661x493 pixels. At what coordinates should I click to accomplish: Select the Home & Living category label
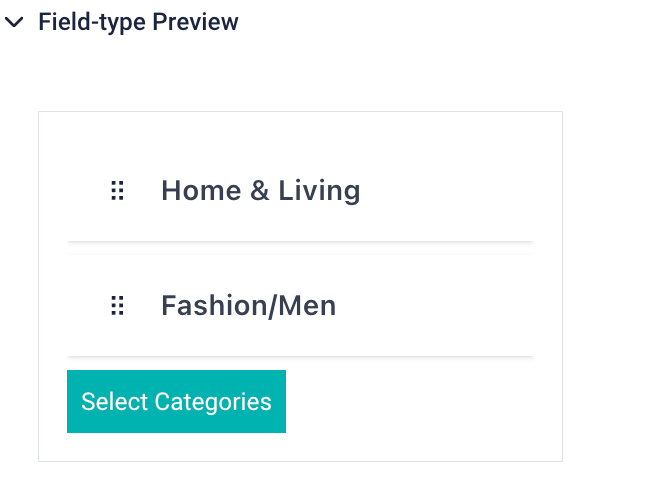point(260,191)
